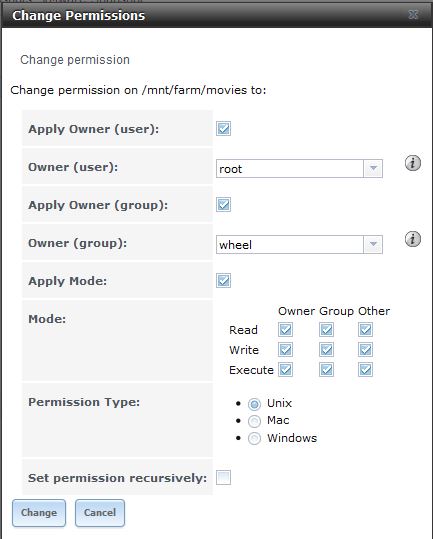Uncheck Write permission for Group
Screen dimensions: 433x539
tap(326, 350)
